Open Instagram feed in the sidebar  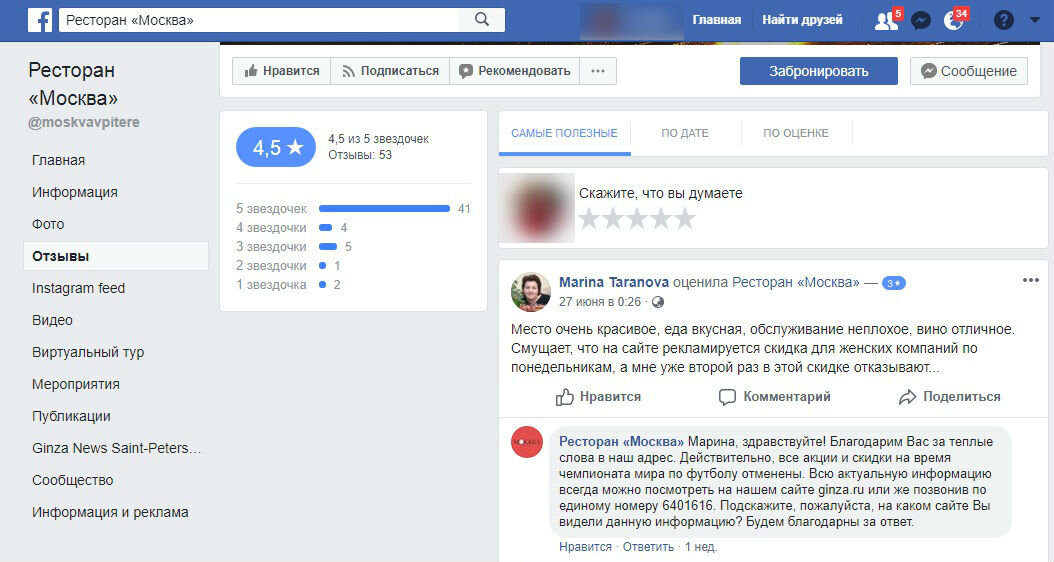coord(79,288)
